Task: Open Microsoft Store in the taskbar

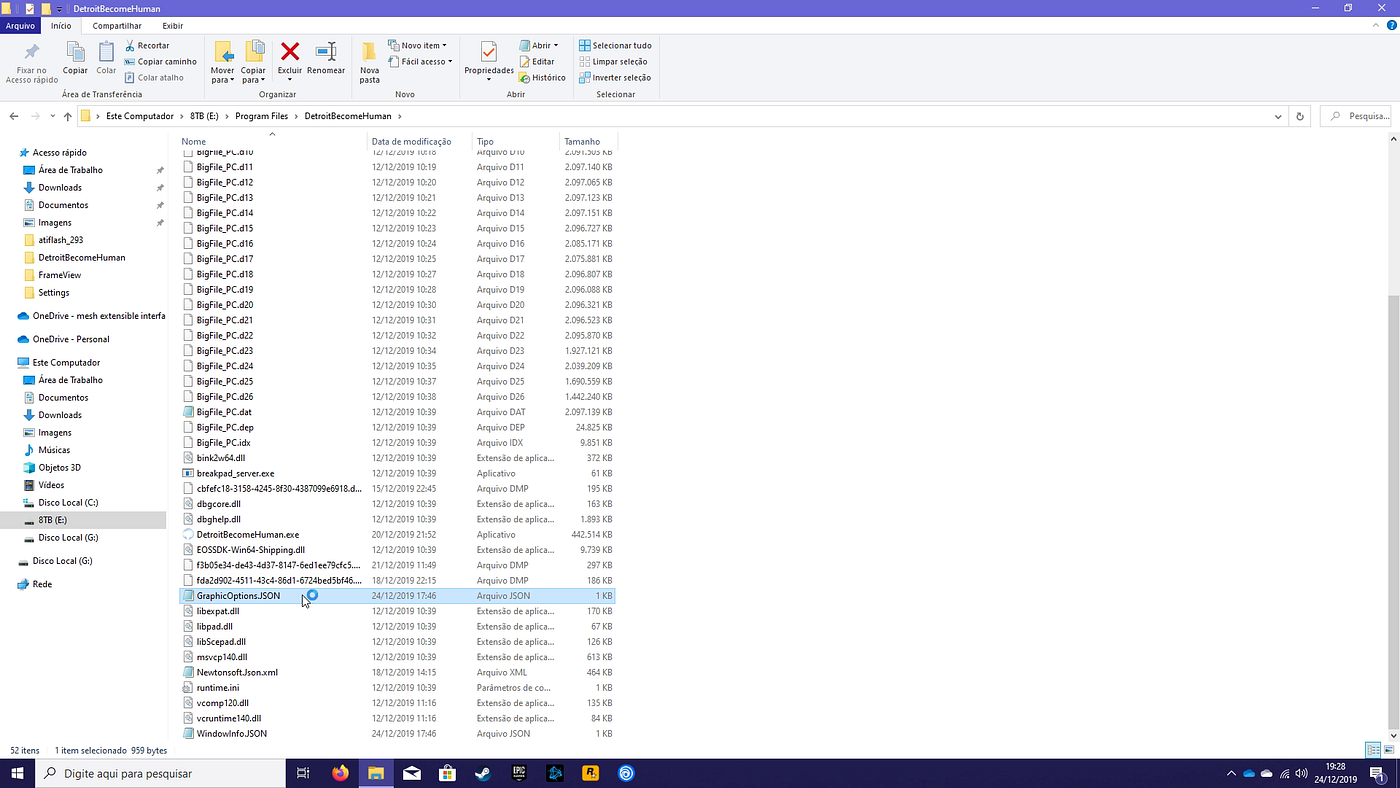Action: (x=448, y=773)
